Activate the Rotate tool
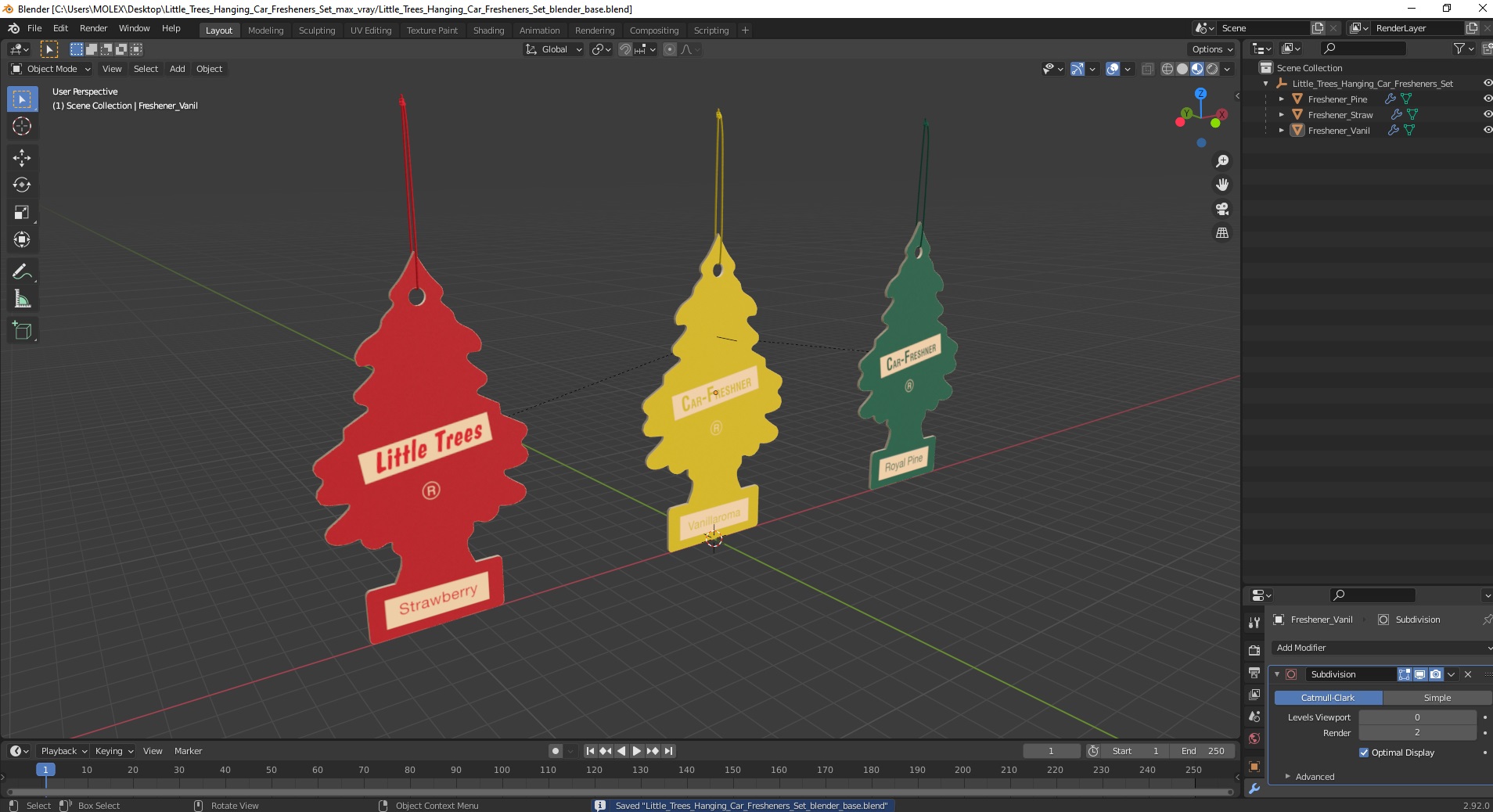1493x812 pixels. coord(22,185)
